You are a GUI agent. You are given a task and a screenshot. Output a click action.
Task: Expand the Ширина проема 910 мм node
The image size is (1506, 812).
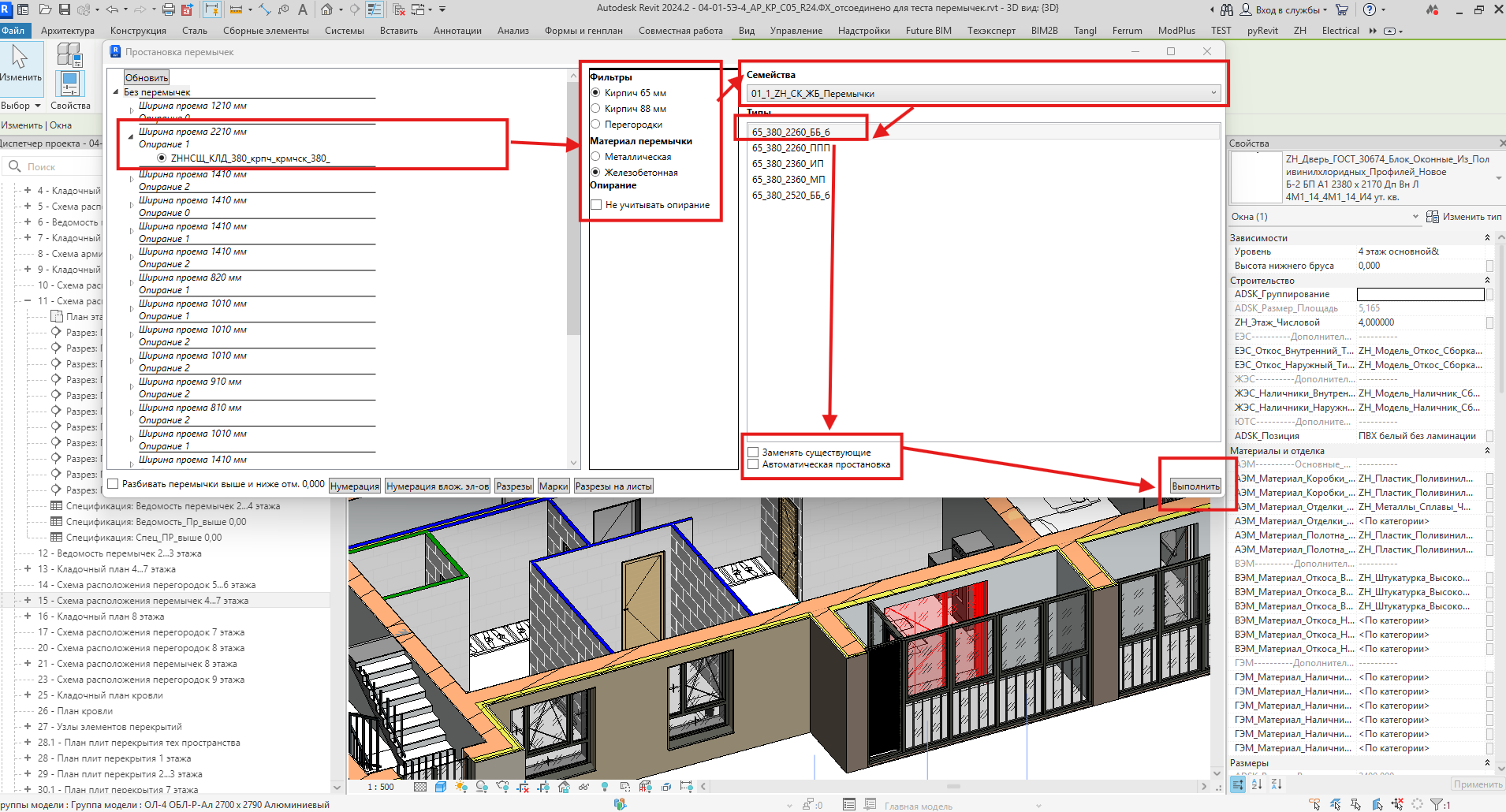point(131,386)
